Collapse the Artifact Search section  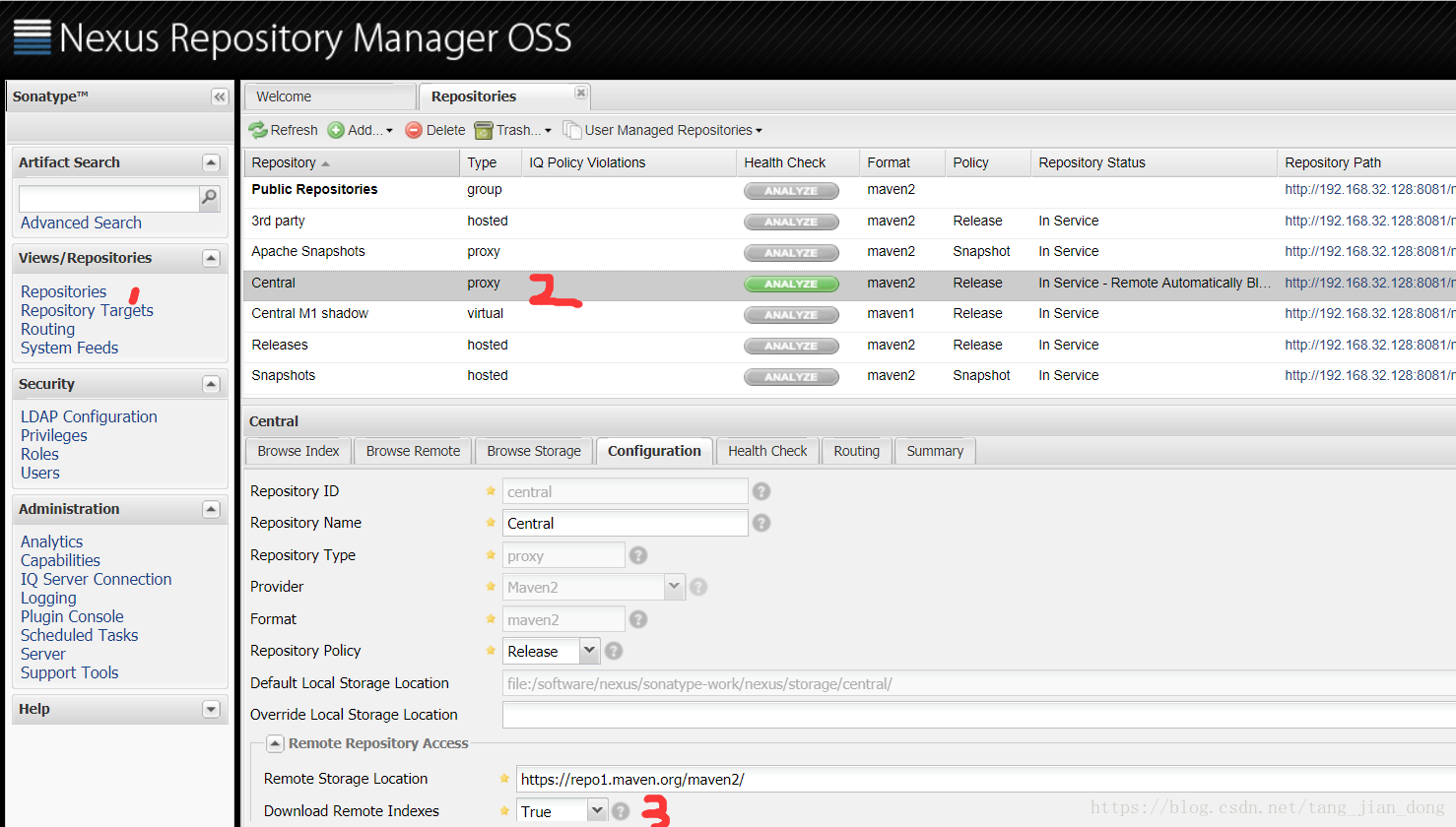211,162
